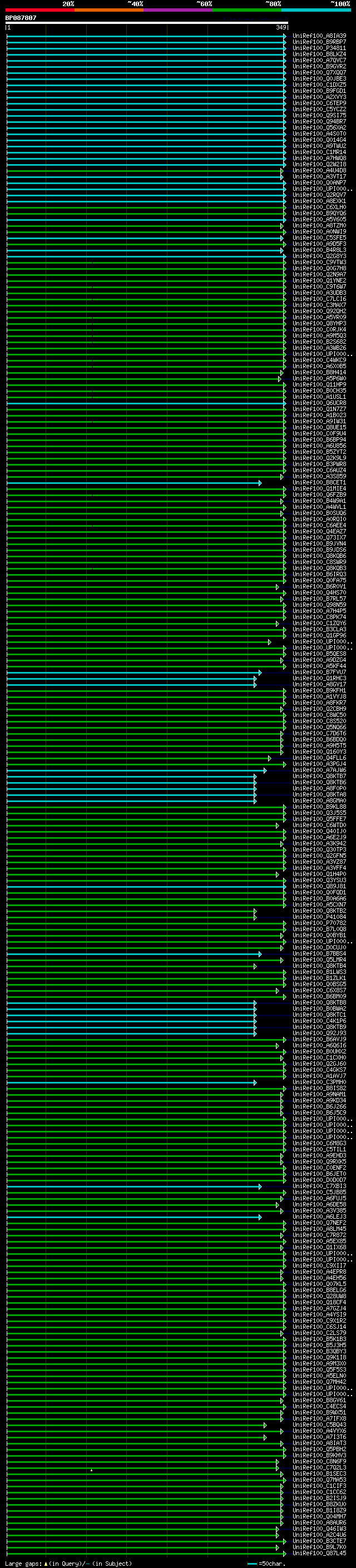Click the white gap marker on the C7D2L3 bar
This screenshot has height=1568, width=356.
[x=91, y=1470]
